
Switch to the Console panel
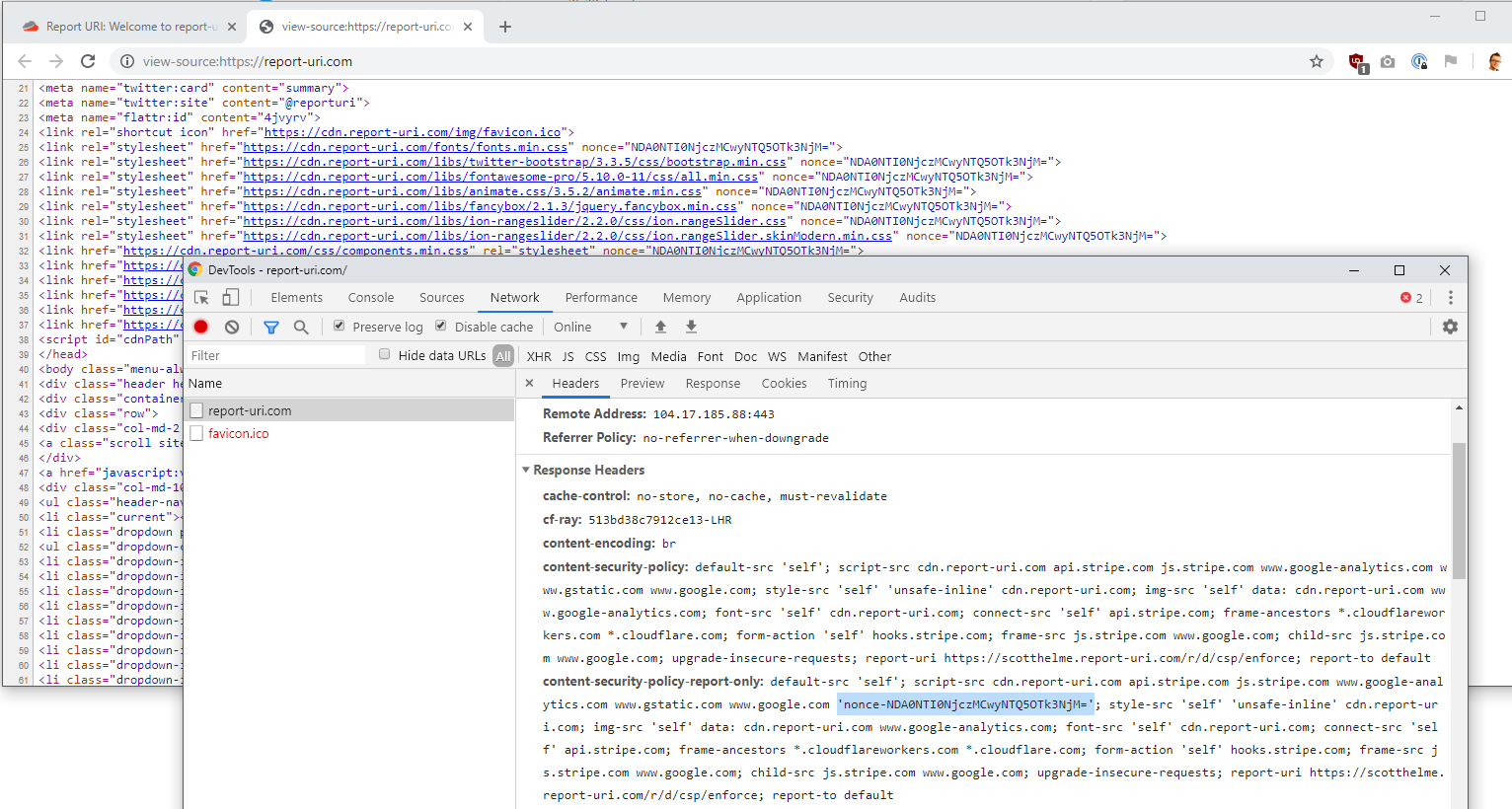[x=371, y=298]
